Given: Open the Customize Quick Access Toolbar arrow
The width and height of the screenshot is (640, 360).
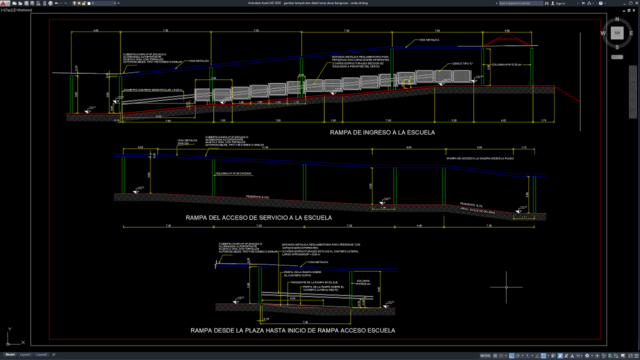Looking at the screenshot, I should click(x=118, y=3).
